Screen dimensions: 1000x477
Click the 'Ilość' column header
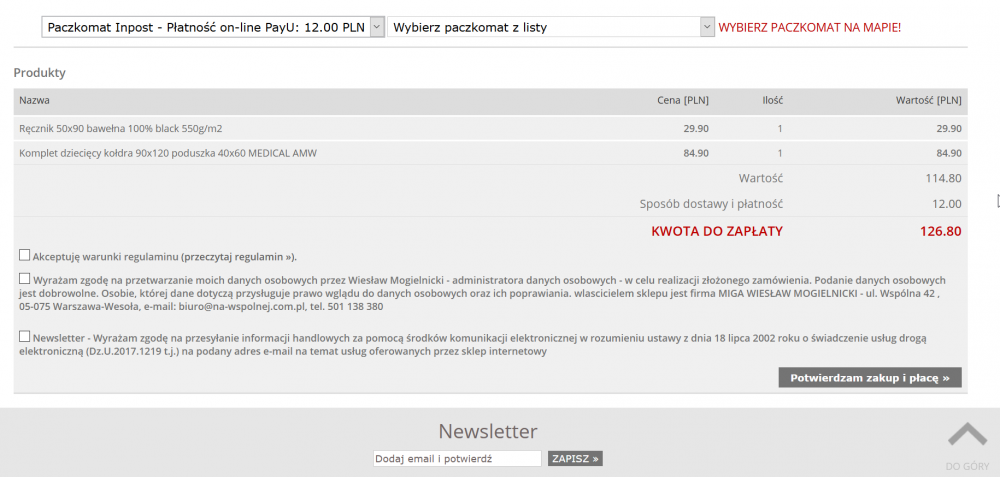pos(772,100)
